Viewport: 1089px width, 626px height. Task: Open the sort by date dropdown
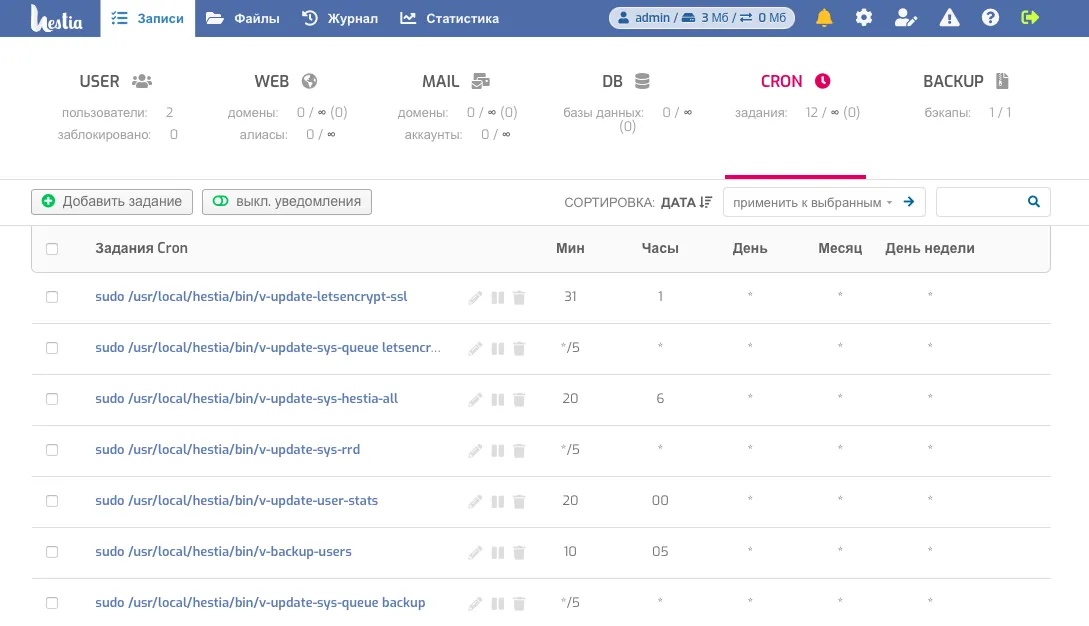pos(686,202)
